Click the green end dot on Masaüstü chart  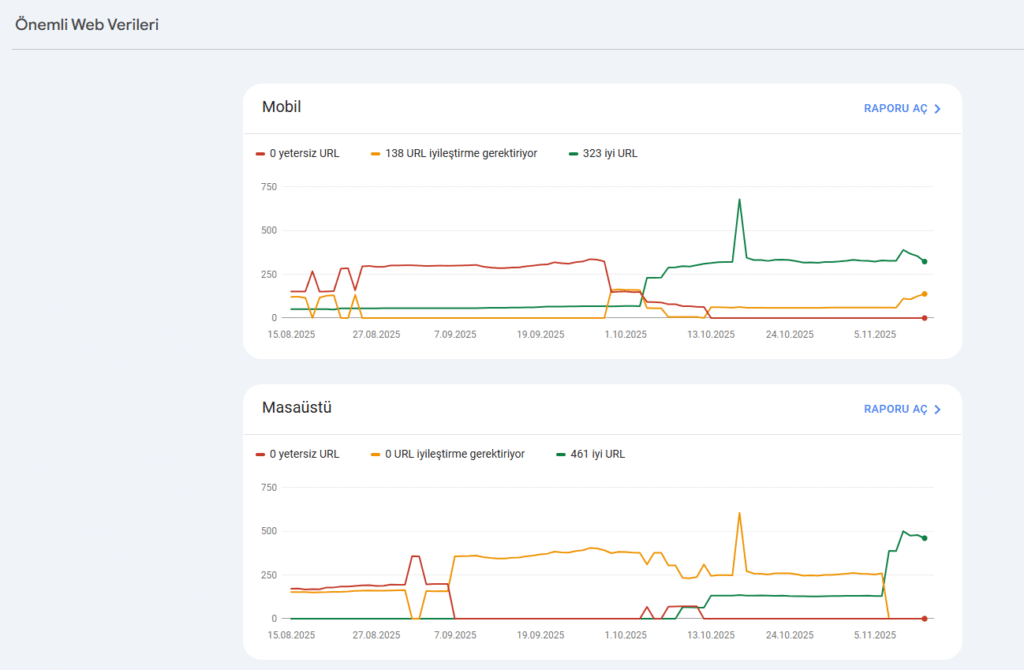click(925, 538)
